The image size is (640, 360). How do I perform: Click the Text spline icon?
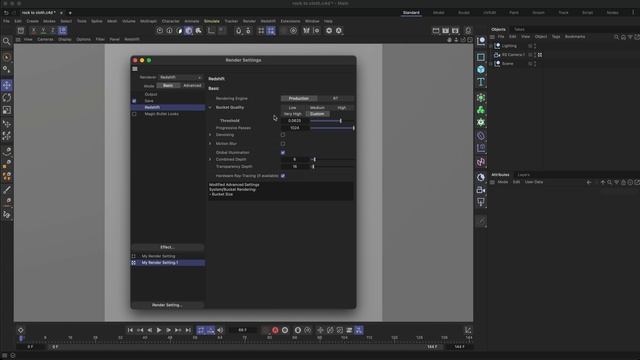[481, 82]
